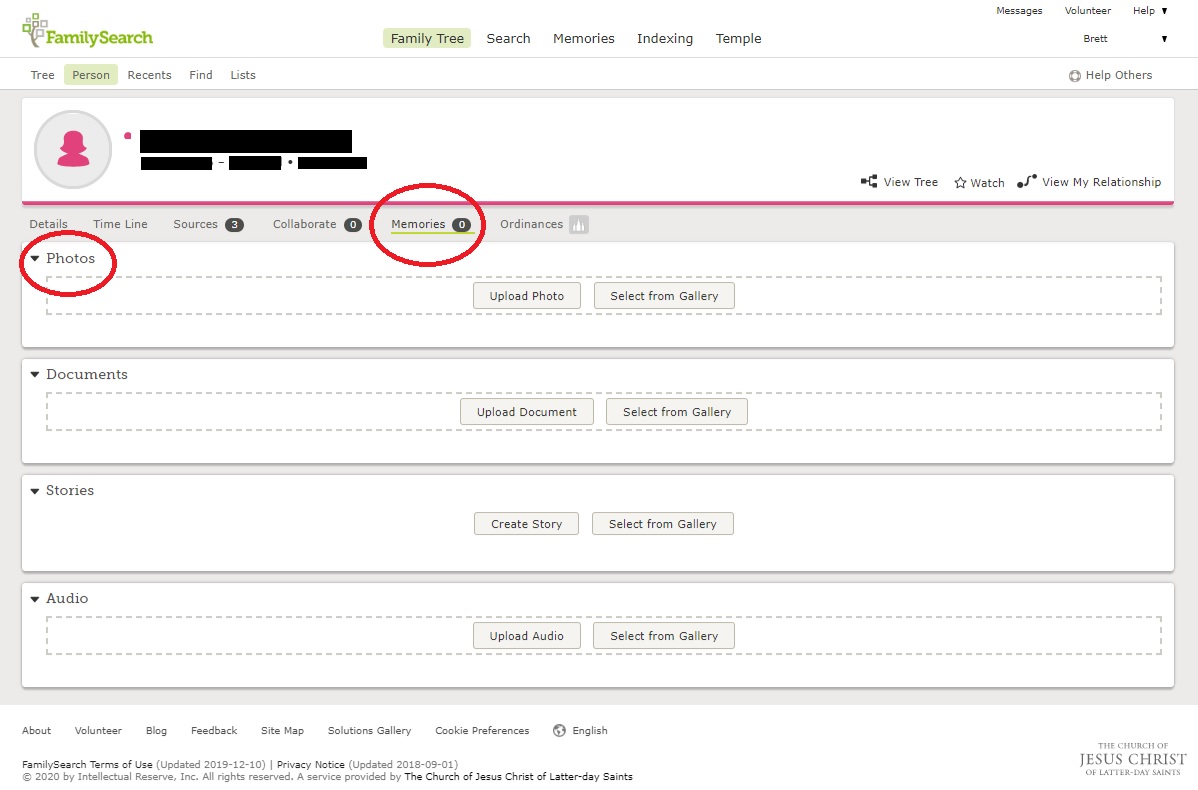Click the View Tree pedigree icon
This screenshot has height=790, width=1198.
869,181
